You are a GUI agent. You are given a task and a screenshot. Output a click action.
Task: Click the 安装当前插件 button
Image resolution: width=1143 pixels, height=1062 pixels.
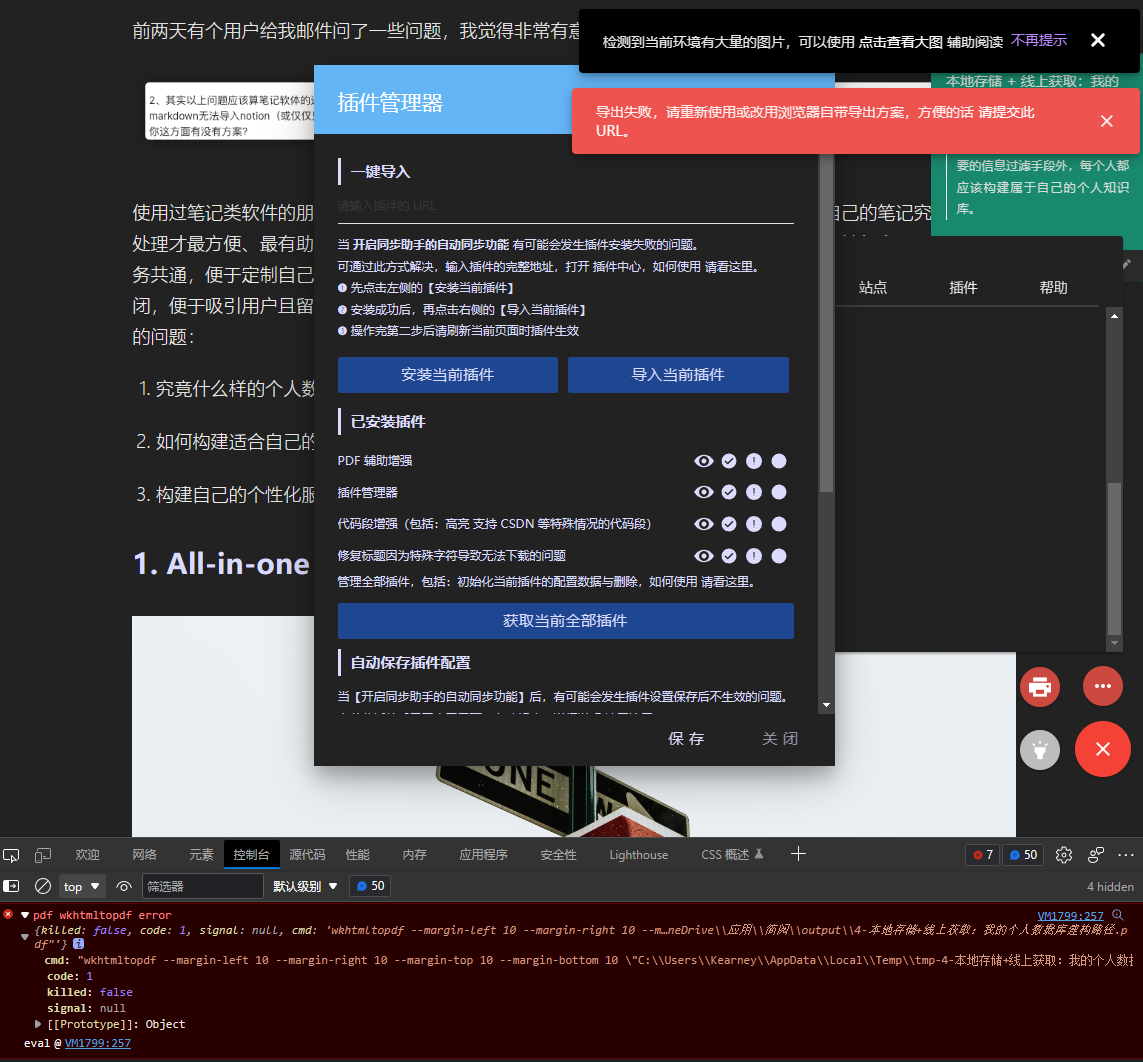click(447, 375)
